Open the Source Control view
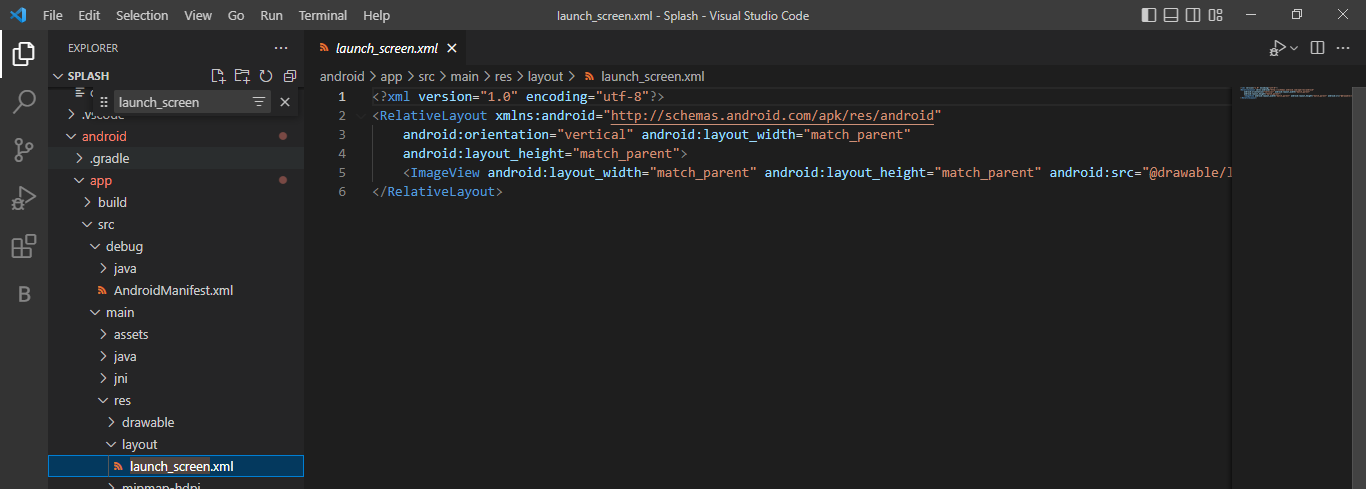1366x489 pixels. coord(24,150)
